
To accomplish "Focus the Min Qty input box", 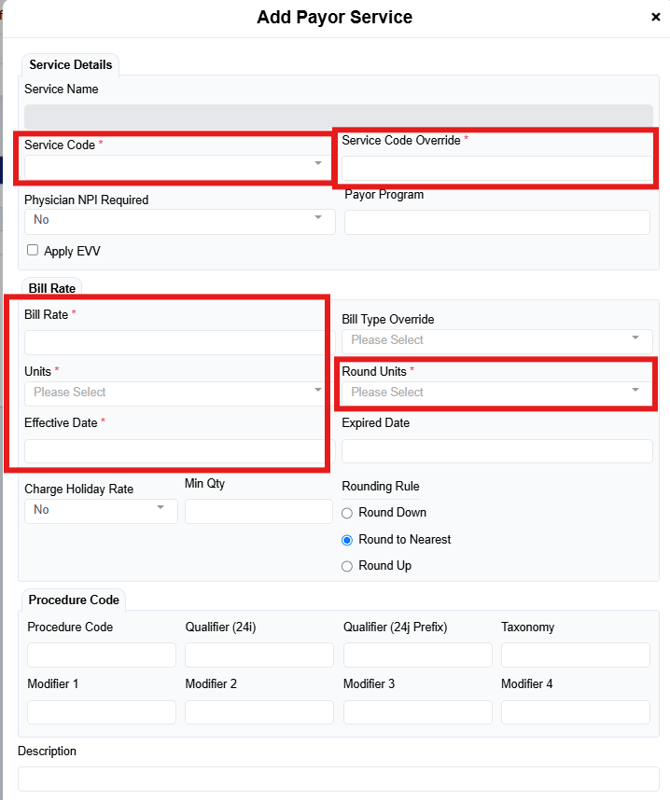I will (x=258, y=511).
